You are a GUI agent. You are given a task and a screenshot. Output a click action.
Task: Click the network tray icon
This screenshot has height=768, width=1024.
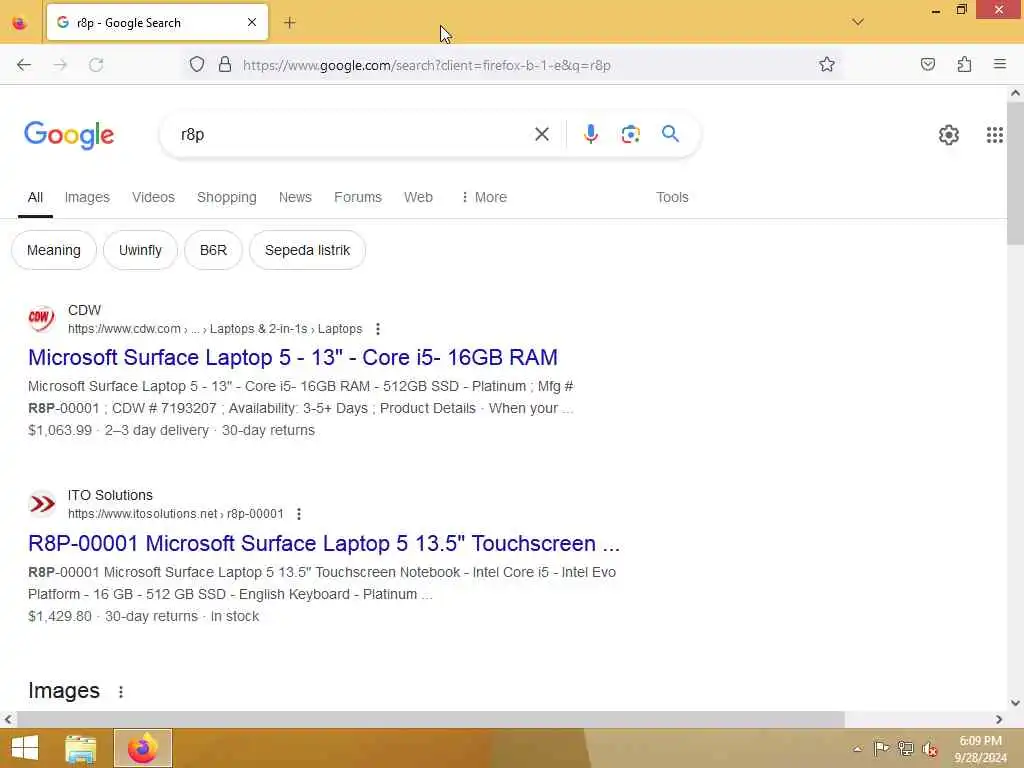pyautogui.click(x=905, y=748)
